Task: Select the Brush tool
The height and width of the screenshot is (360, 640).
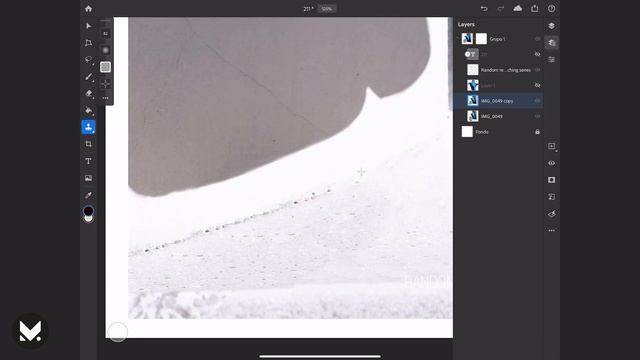Action: 89,77
